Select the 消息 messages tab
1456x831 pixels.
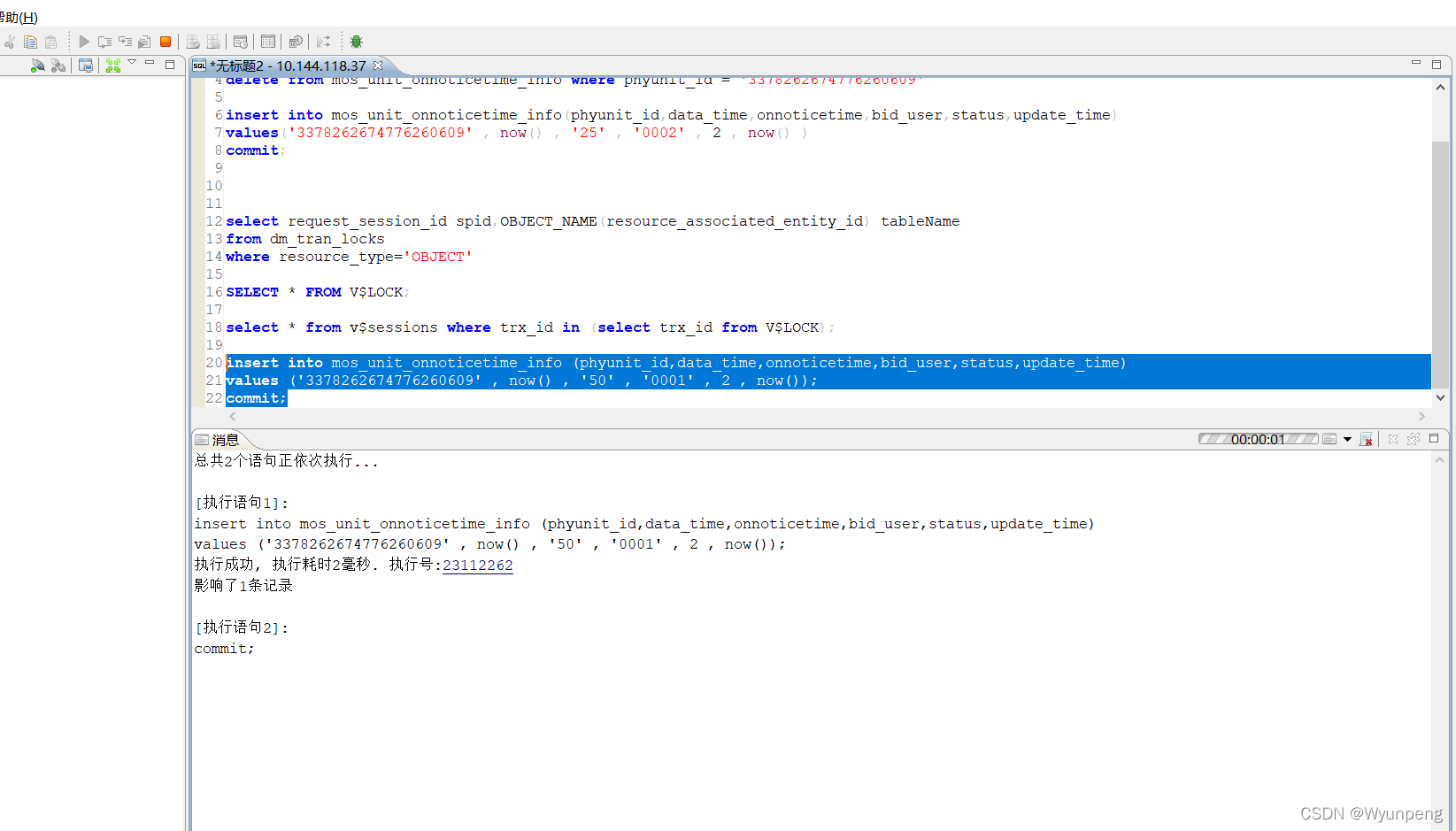[x=218, y=440]
